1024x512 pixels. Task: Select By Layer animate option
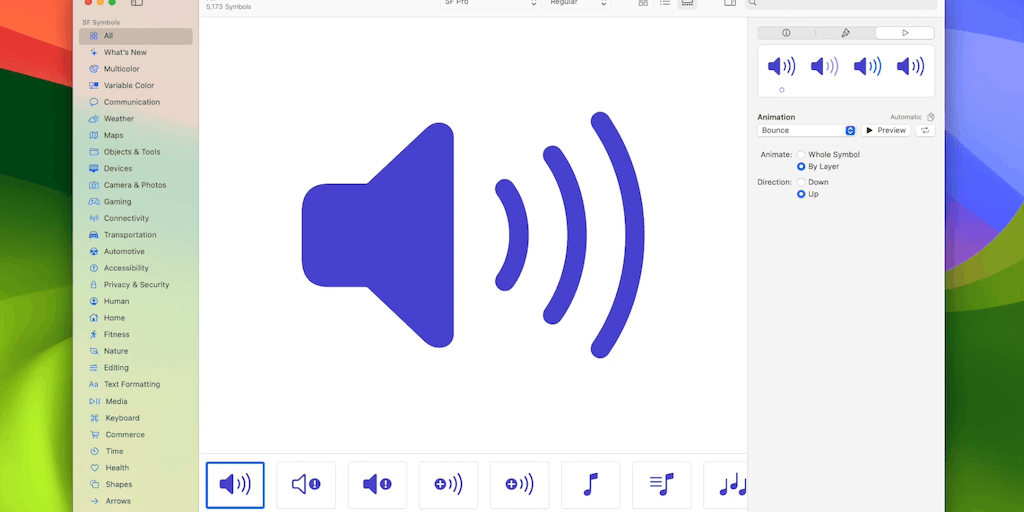[x=801, y=167]
